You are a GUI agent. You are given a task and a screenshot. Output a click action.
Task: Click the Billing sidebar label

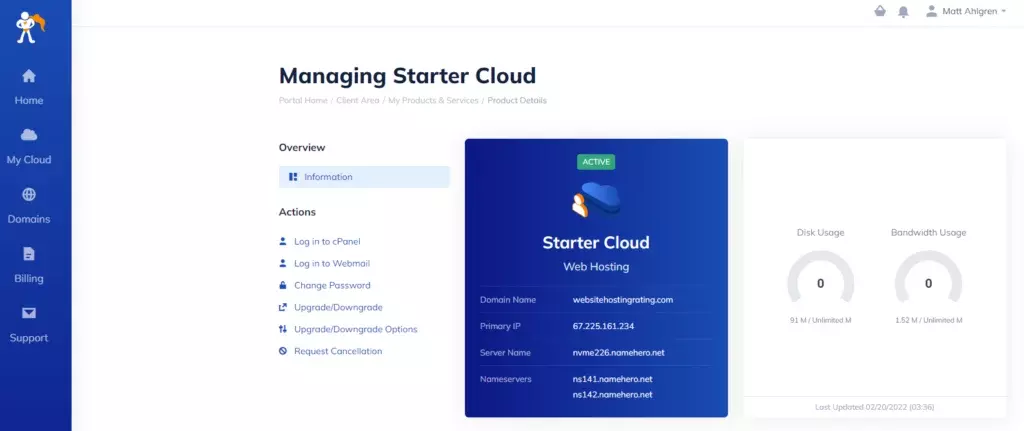(x=29, y=279)
